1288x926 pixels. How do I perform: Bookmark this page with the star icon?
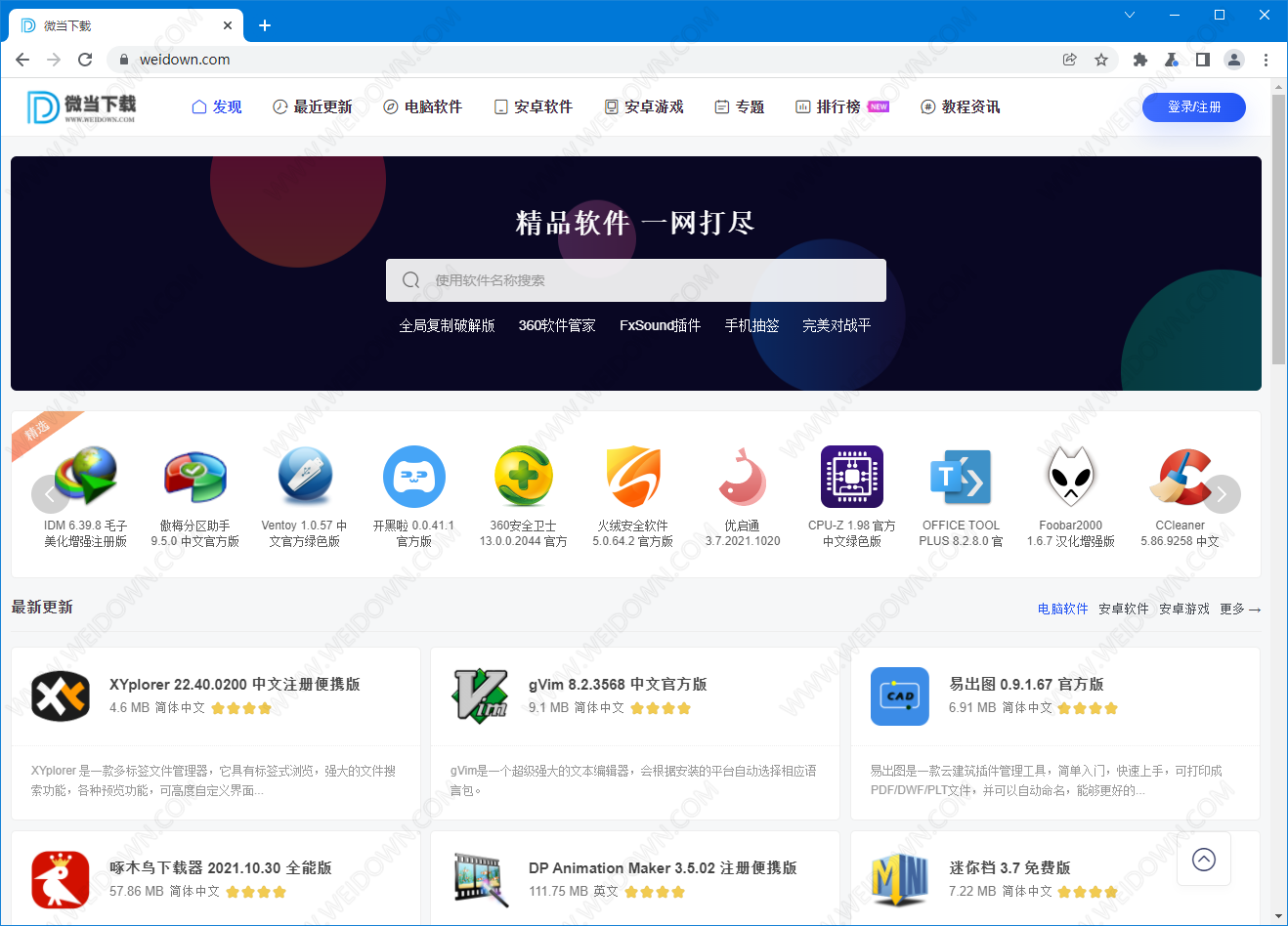point(1101,60)
